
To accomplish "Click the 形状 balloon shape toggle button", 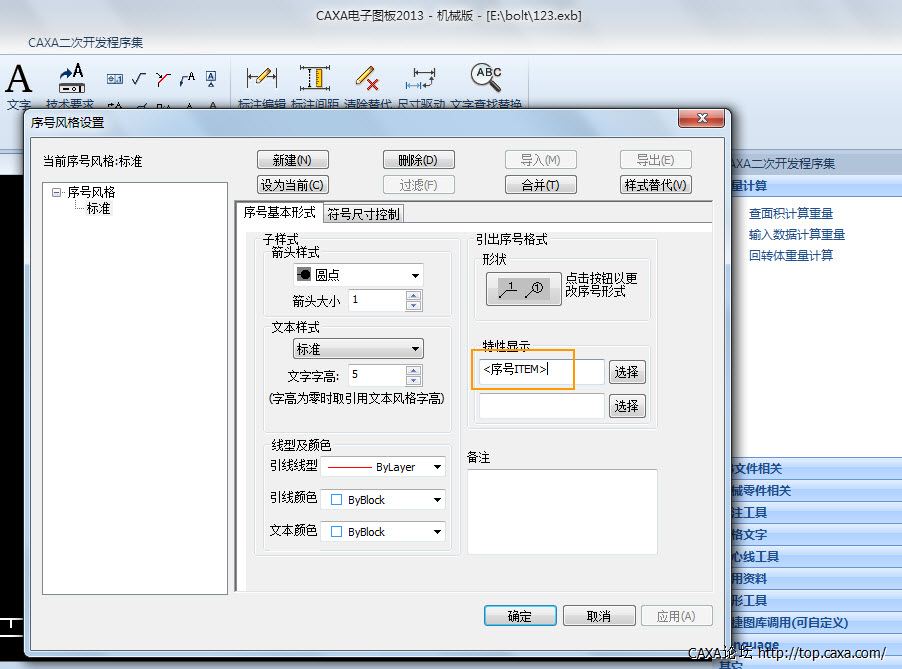I will (x=522, y=289).
